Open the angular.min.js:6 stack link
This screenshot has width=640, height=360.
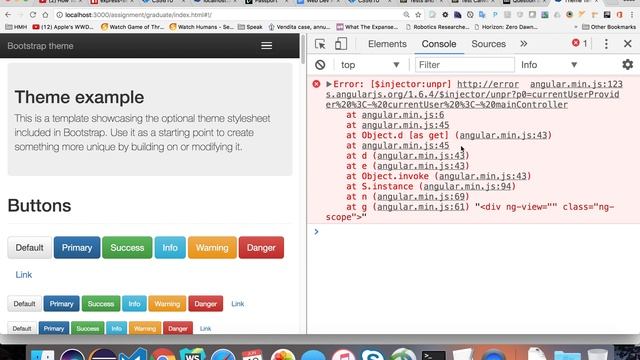point(402,115)
